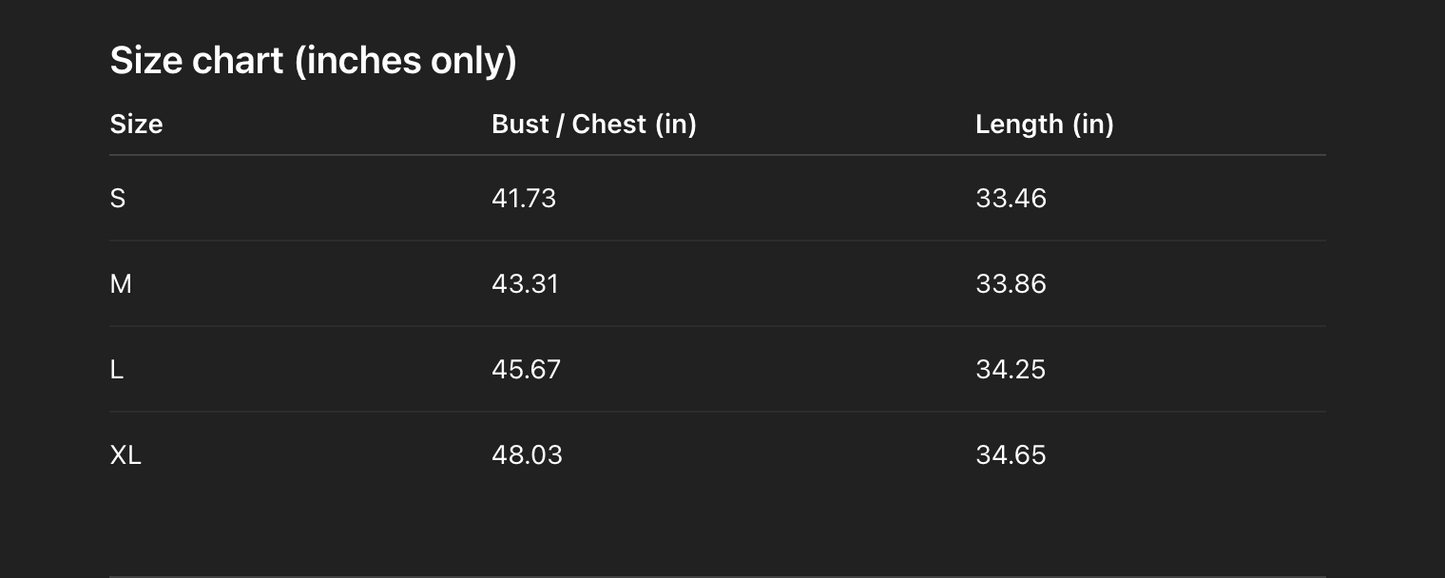
Task: Select the L size row label
Action: tap(117, 370)
